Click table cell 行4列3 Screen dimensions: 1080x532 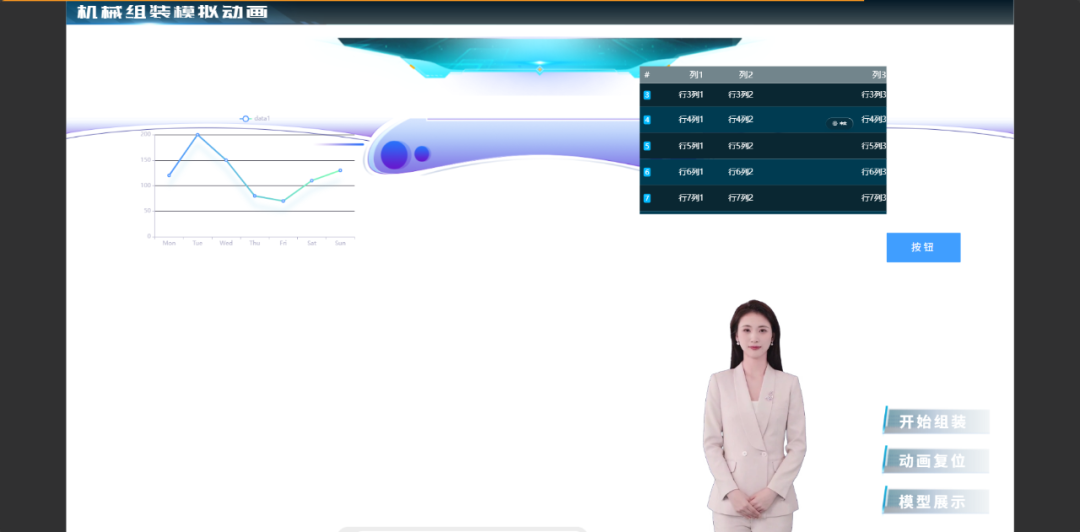tap(874, 120)
